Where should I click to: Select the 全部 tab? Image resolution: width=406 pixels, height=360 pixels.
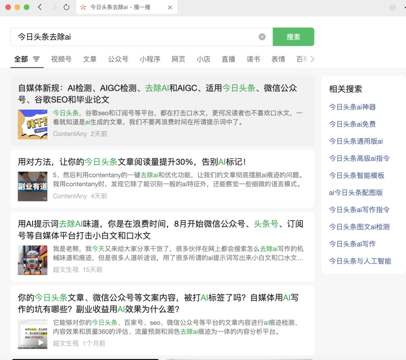[x=21, y=59]
